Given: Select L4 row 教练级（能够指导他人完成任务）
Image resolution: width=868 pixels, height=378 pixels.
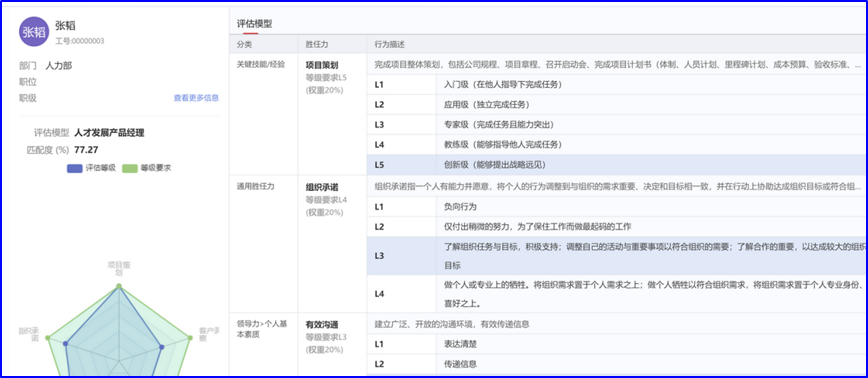Looking at the screenshot, I should [x=617, y=144].
